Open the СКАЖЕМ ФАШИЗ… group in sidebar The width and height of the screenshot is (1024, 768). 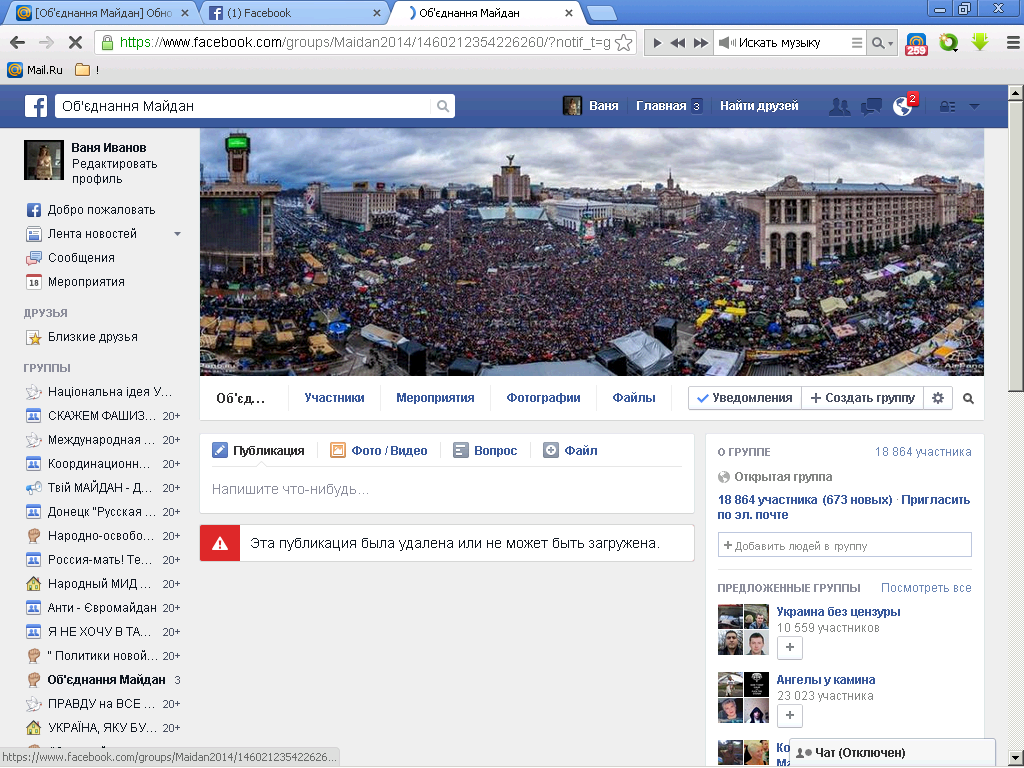click(102, 416)
